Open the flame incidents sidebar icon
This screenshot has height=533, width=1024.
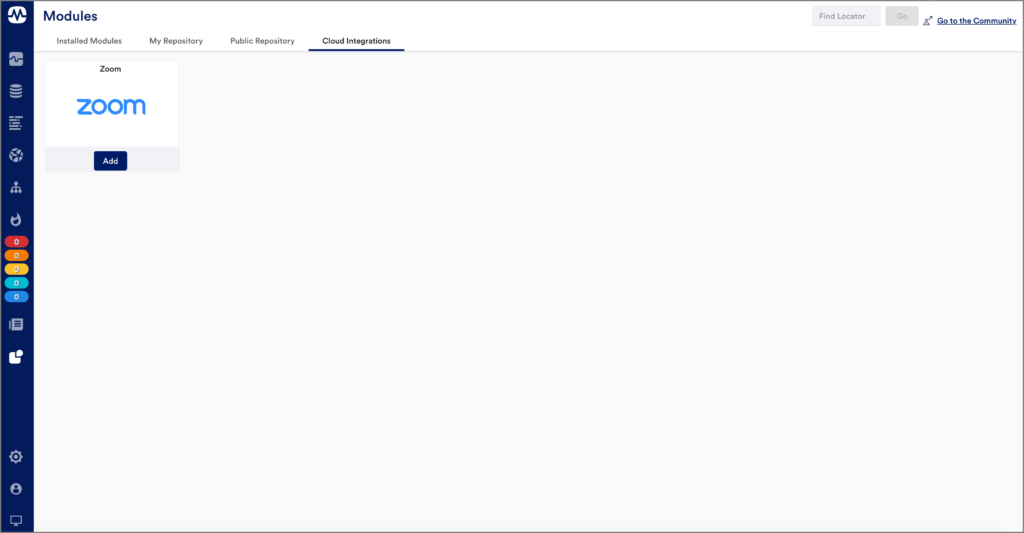(16, 219)
